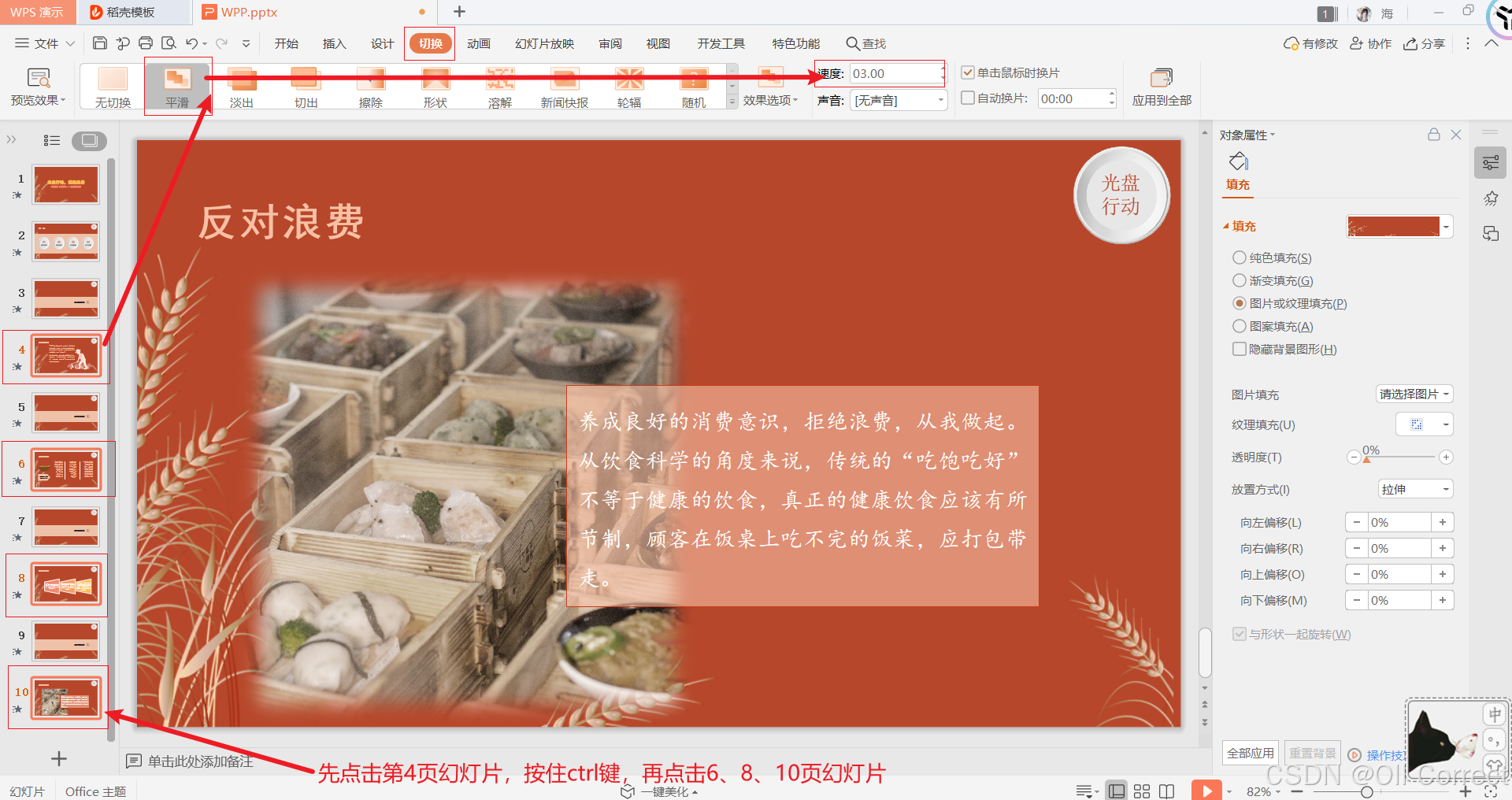This screenshot has height=800, width=1512.
Task: Open 请选择图片 dropdown
Action: (x=1414, y=394)
